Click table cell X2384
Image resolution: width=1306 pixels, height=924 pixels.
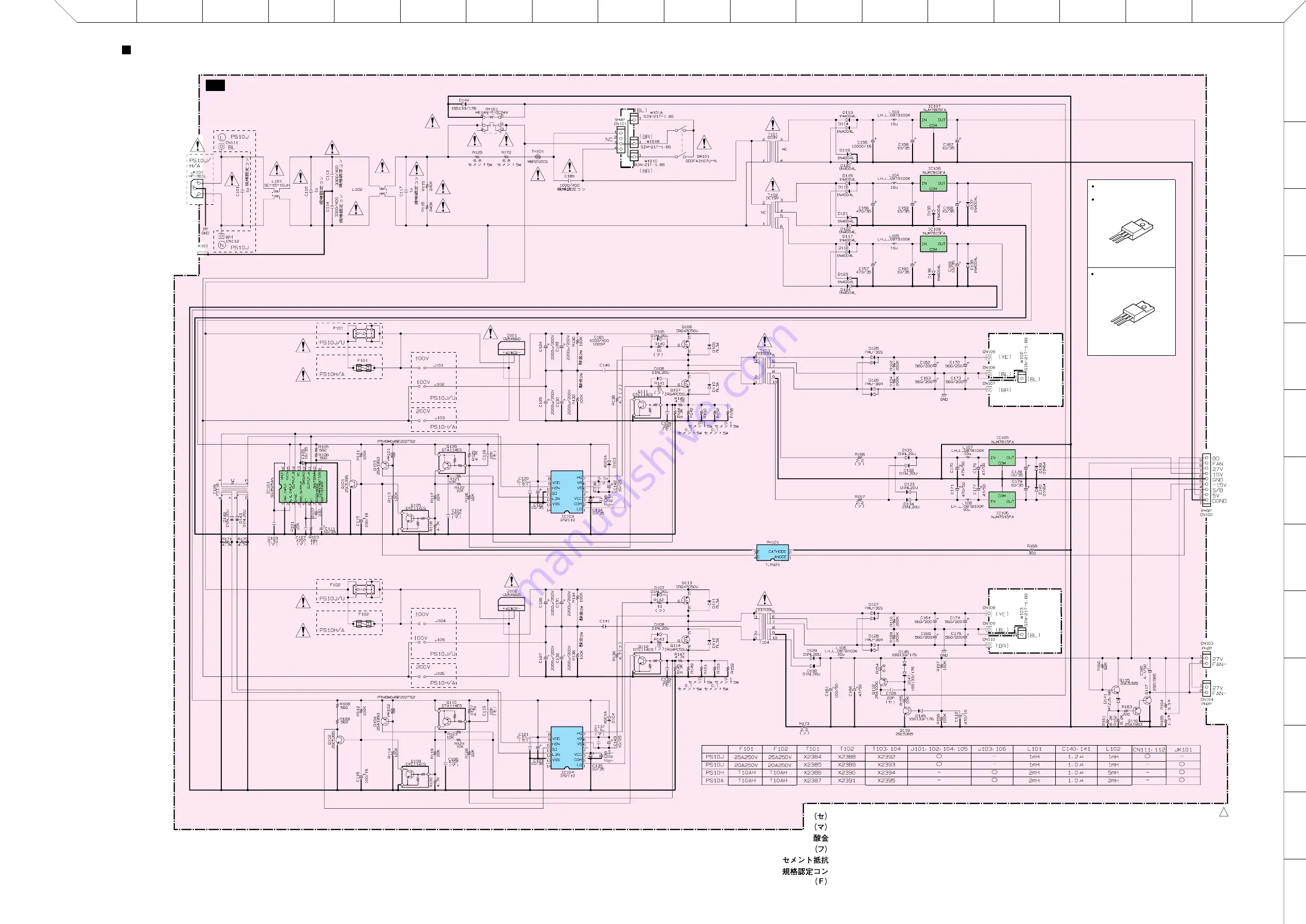point(812,758)
